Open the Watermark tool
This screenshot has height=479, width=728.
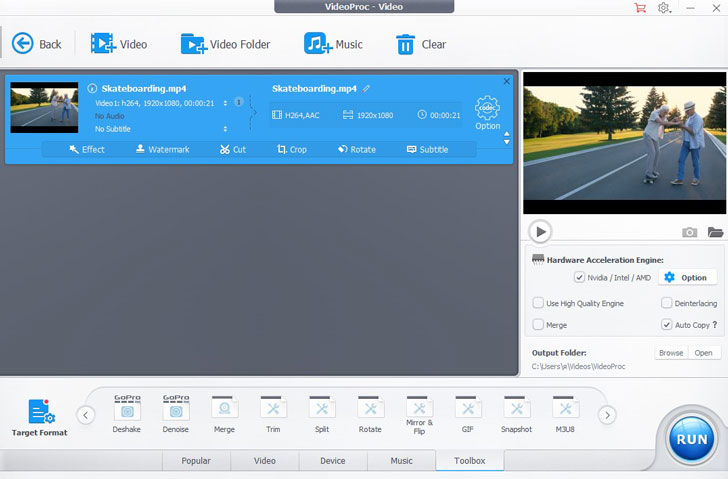[x=162, y=149]
